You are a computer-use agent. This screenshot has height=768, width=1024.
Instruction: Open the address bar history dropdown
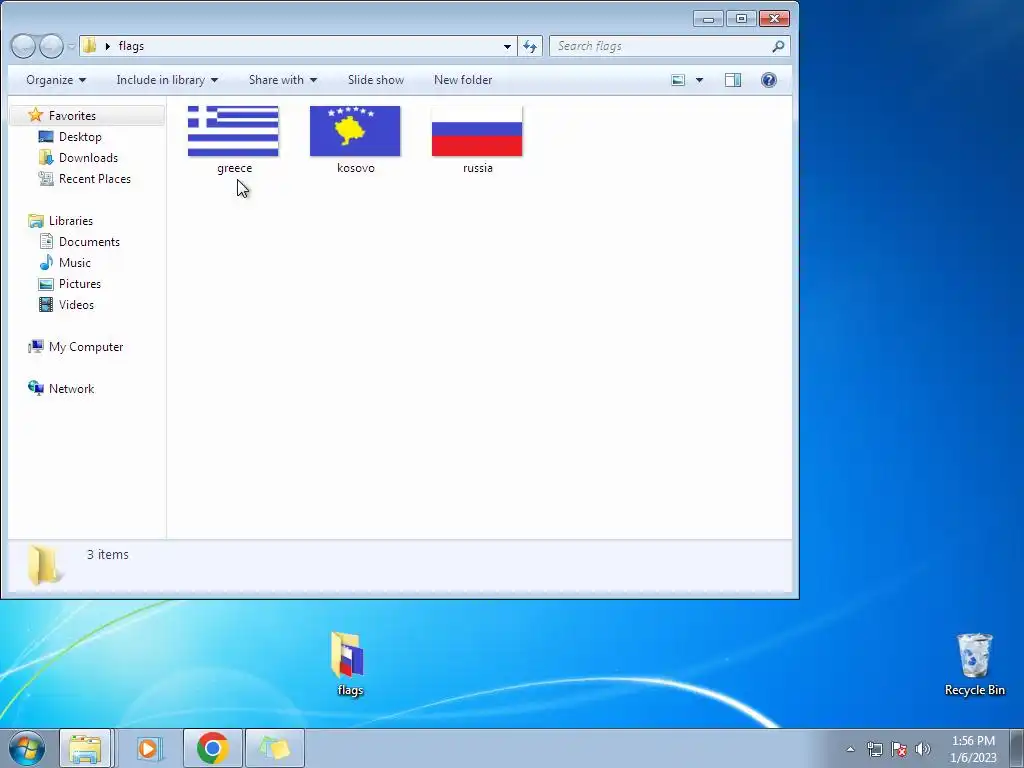point(507,46)
